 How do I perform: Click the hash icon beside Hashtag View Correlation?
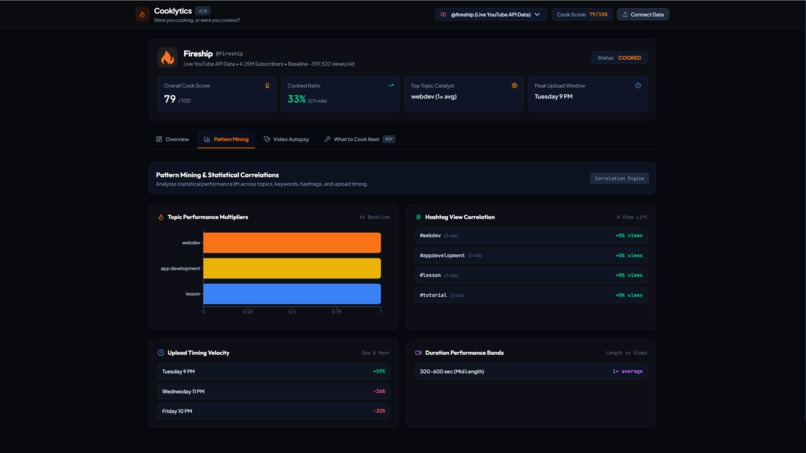coord(418,217)
